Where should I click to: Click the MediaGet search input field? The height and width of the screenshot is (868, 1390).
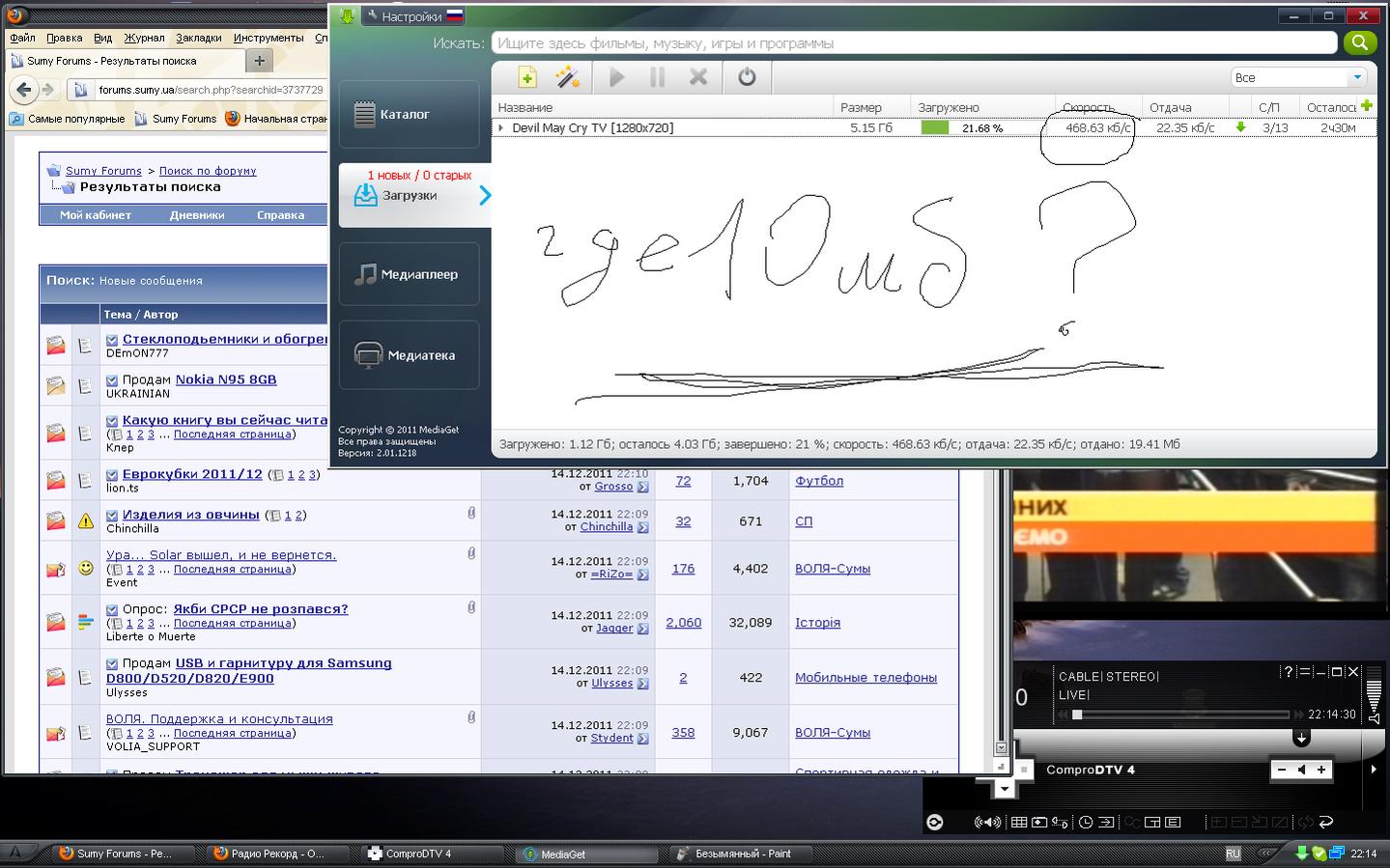913,42
